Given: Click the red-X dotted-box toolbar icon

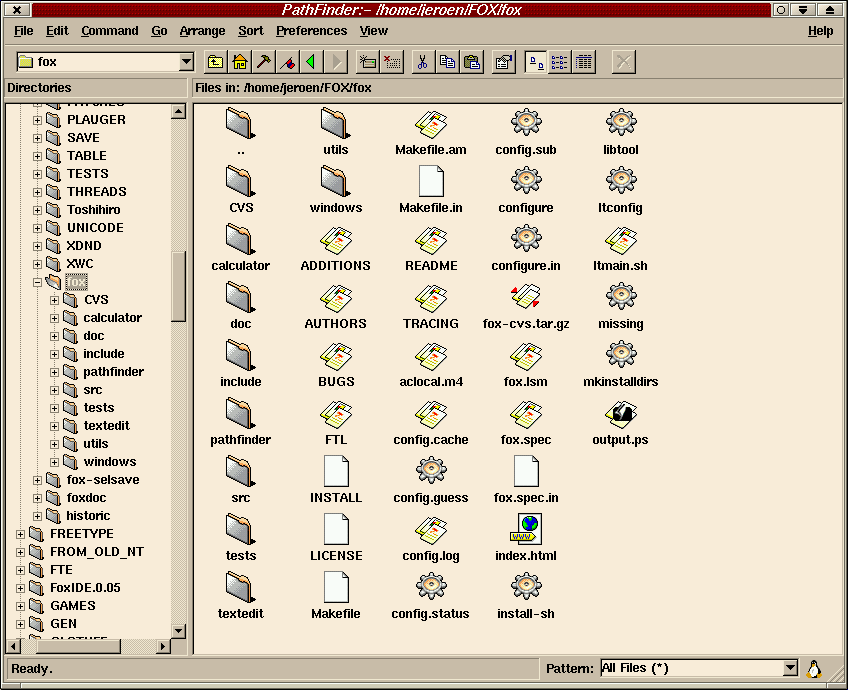Looking at the screenshot, I should [x=392, y=62].
